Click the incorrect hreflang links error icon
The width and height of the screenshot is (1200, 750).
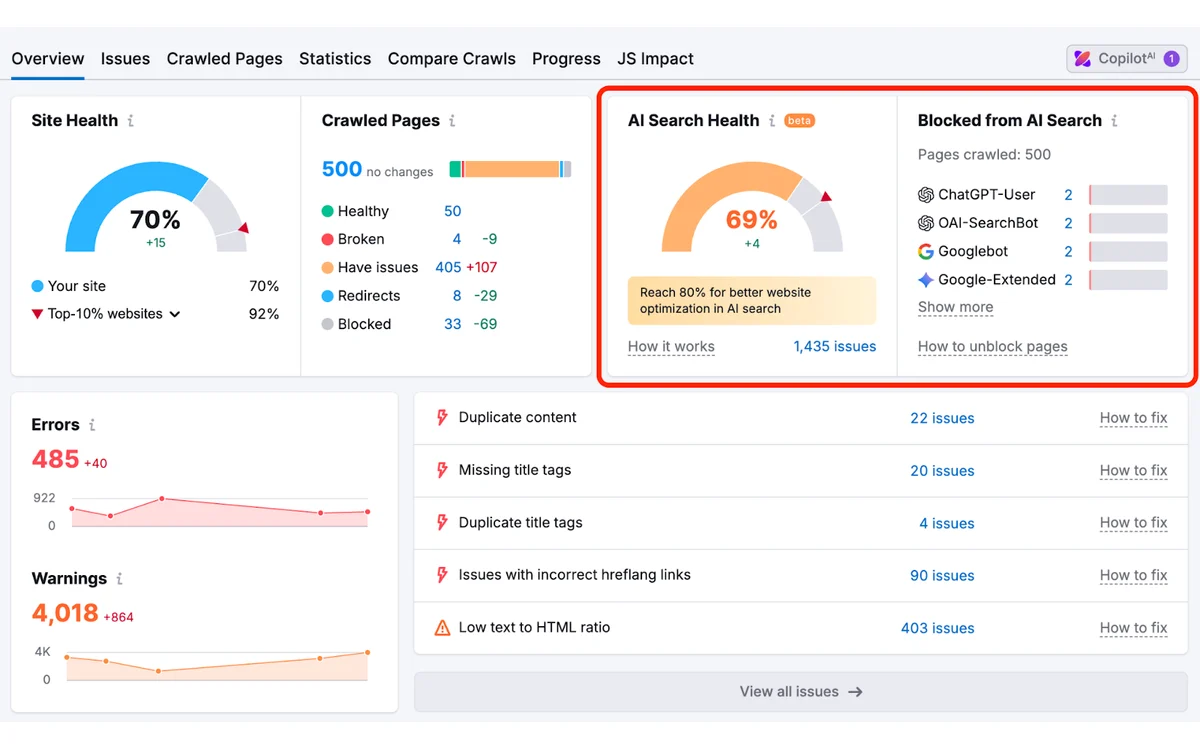[442, 575]
